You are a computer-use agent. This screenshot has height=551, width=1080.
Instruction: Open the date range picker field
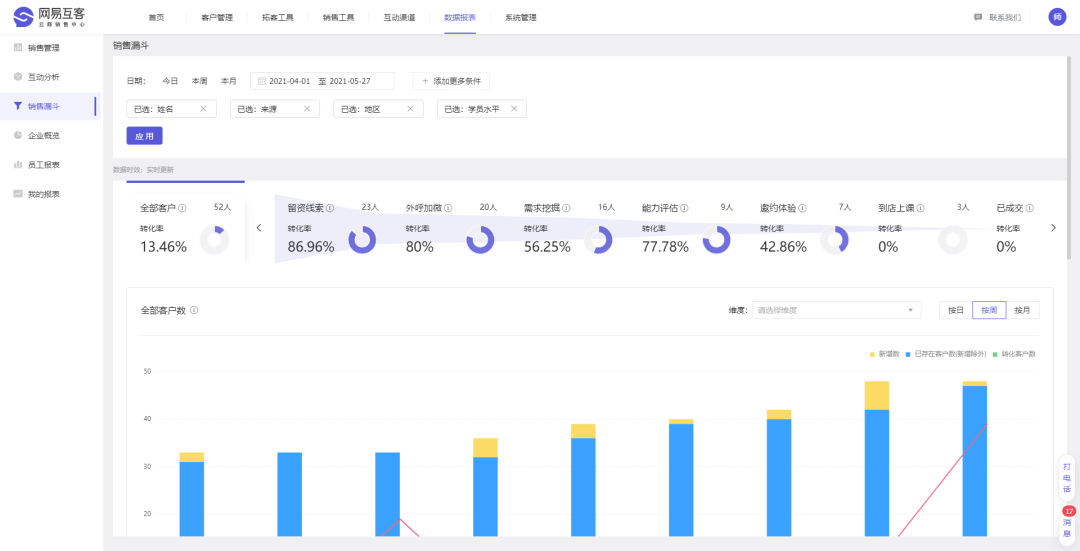[323, 81]
